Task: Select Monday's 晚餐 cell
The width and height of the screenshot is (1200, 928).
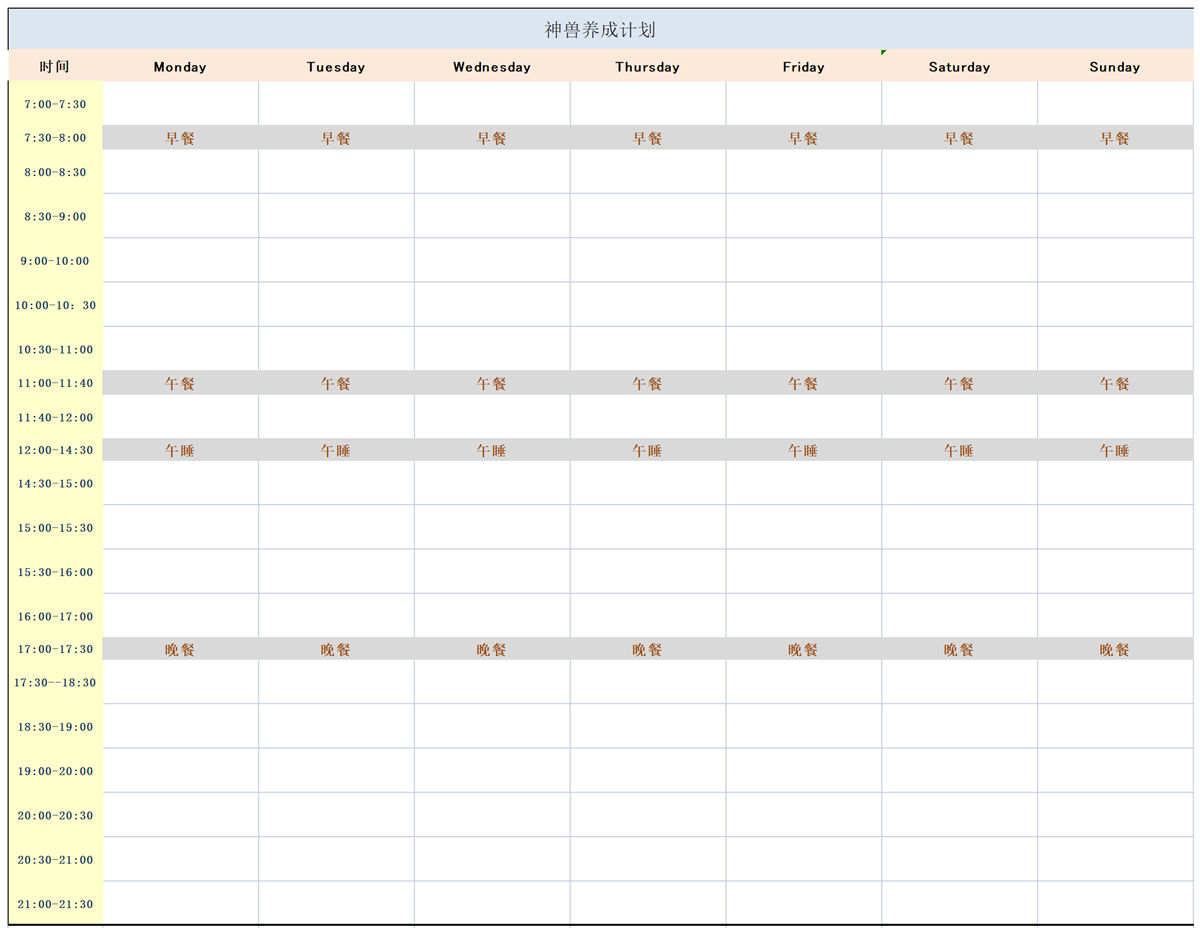Action: tap(180, 649)
